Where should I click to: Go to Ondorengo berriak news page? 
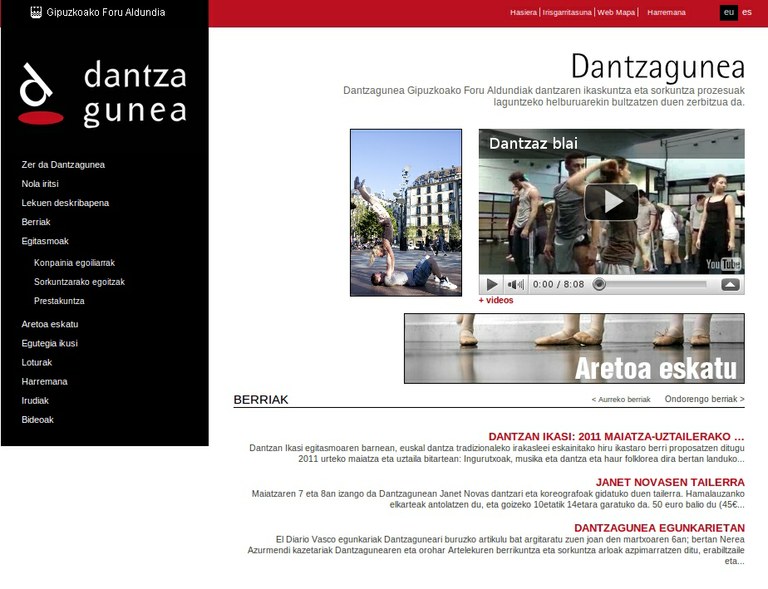(x=704, y=399)
